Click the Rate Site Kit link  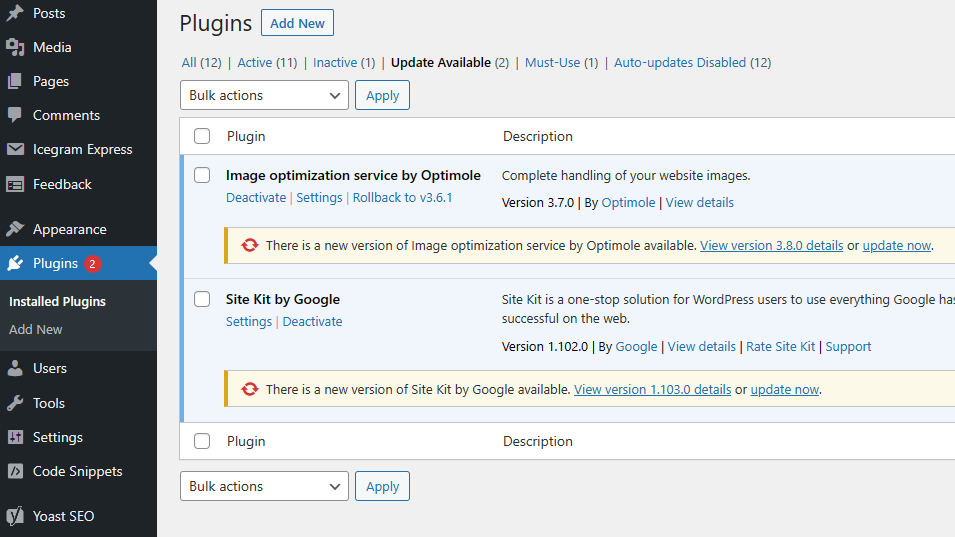(780, 346)
